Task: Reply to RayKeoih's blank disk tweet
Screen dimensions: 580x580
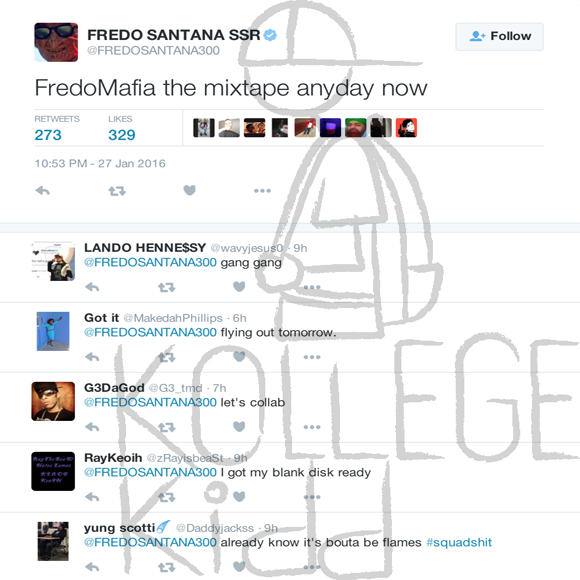Action: click(92, 497)
